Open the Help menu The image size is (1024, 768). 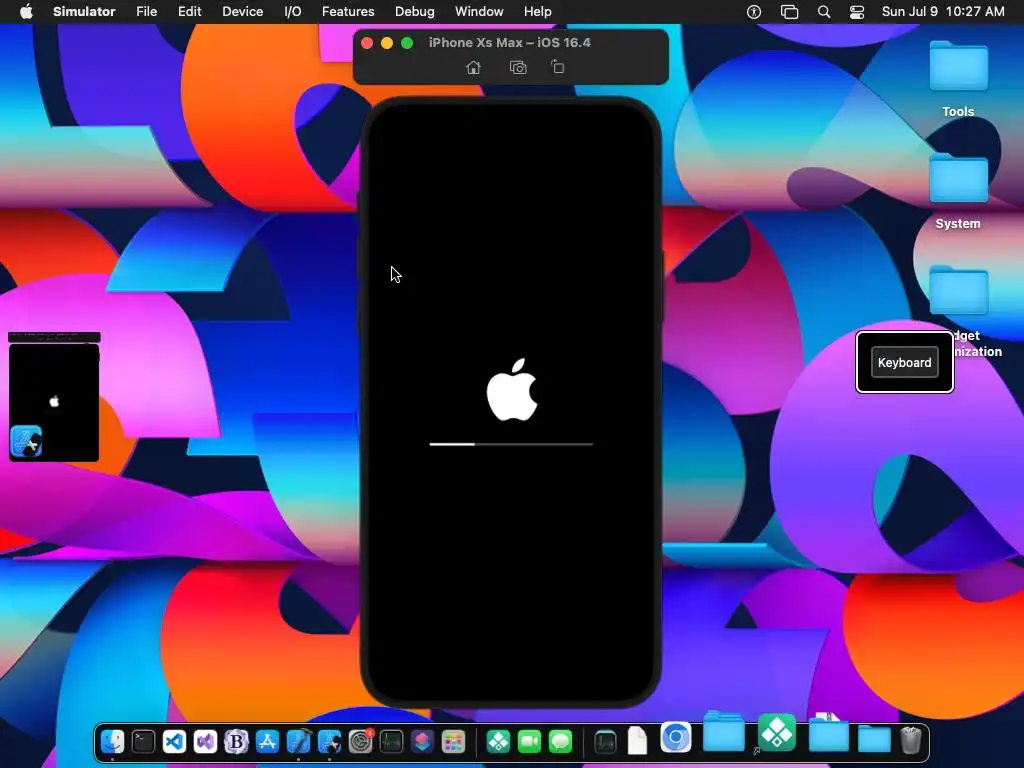537,12
